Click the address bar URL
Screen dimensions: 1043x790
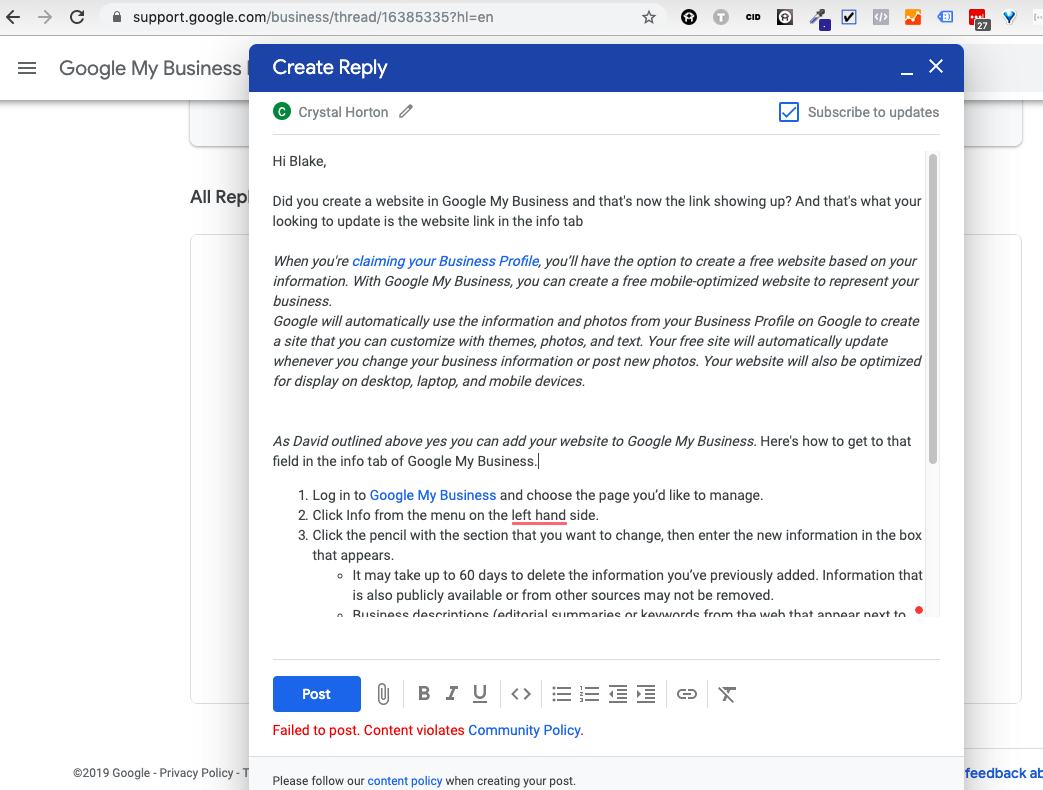313,17
